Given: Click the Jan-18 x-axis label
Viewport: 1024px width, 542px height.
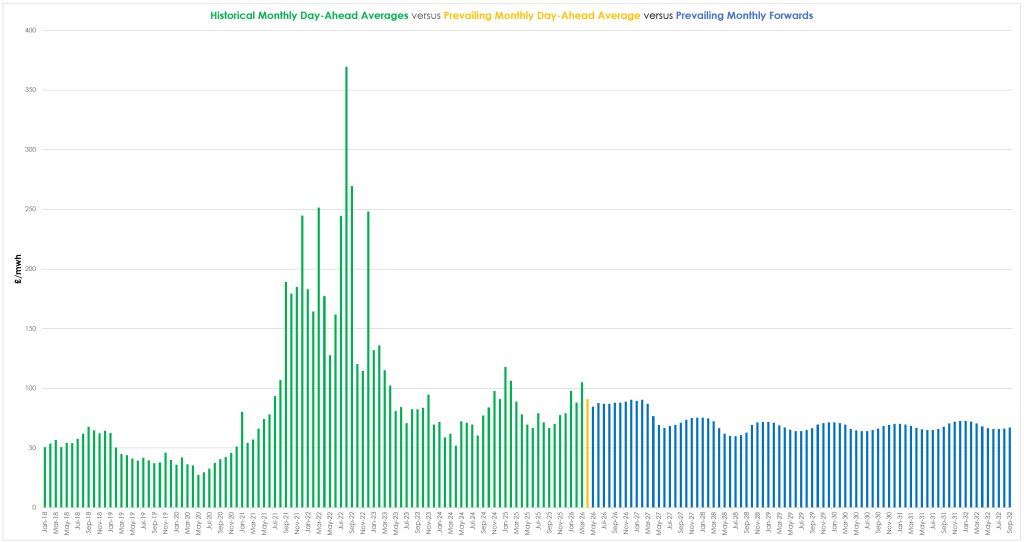Looking at the screenshot, I should (45, 523).
